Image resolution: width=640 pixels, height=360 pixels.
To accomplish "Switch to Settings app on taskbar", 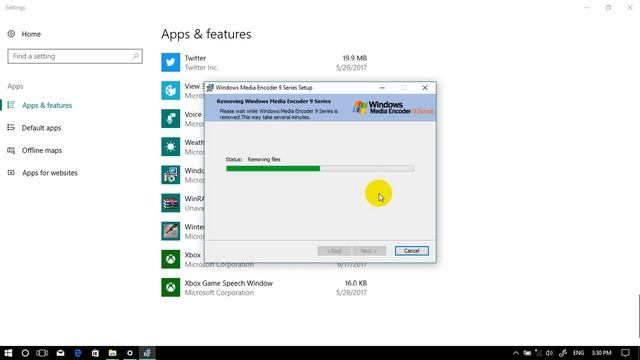I will coord(130,353).
